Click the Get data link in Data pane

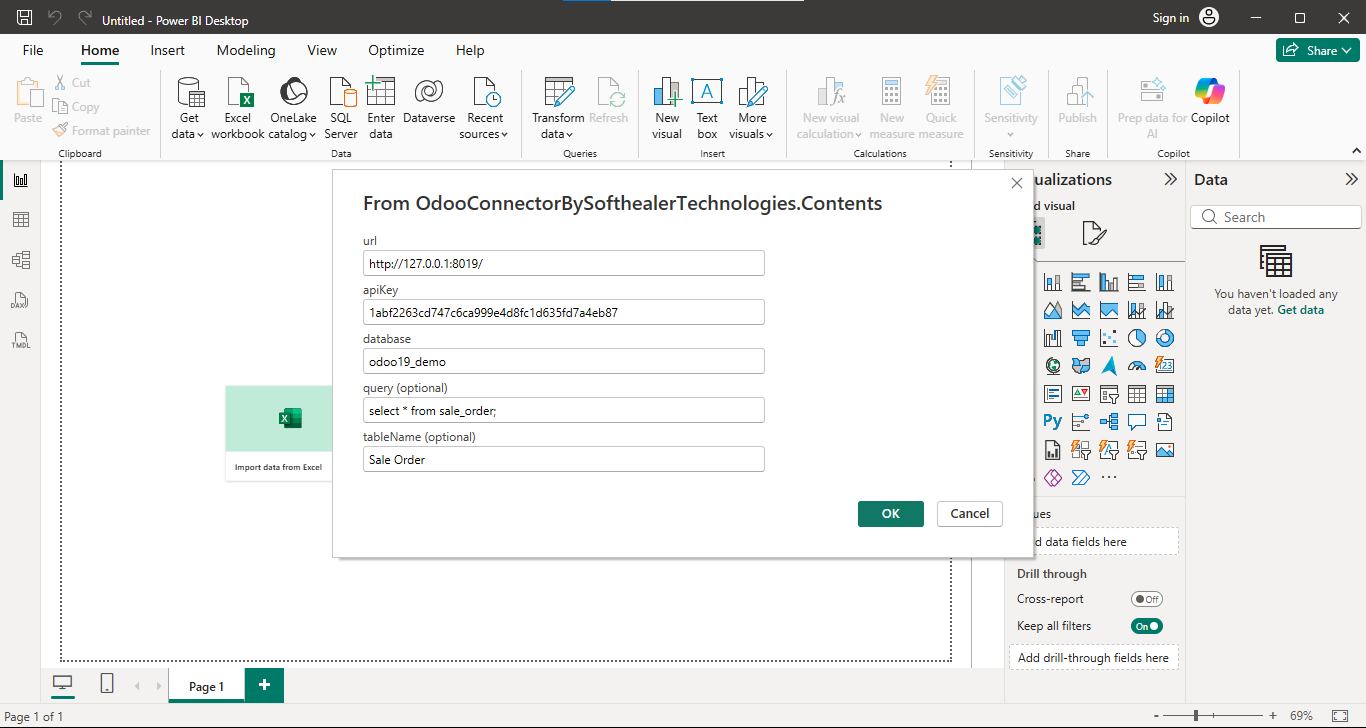1300,310
